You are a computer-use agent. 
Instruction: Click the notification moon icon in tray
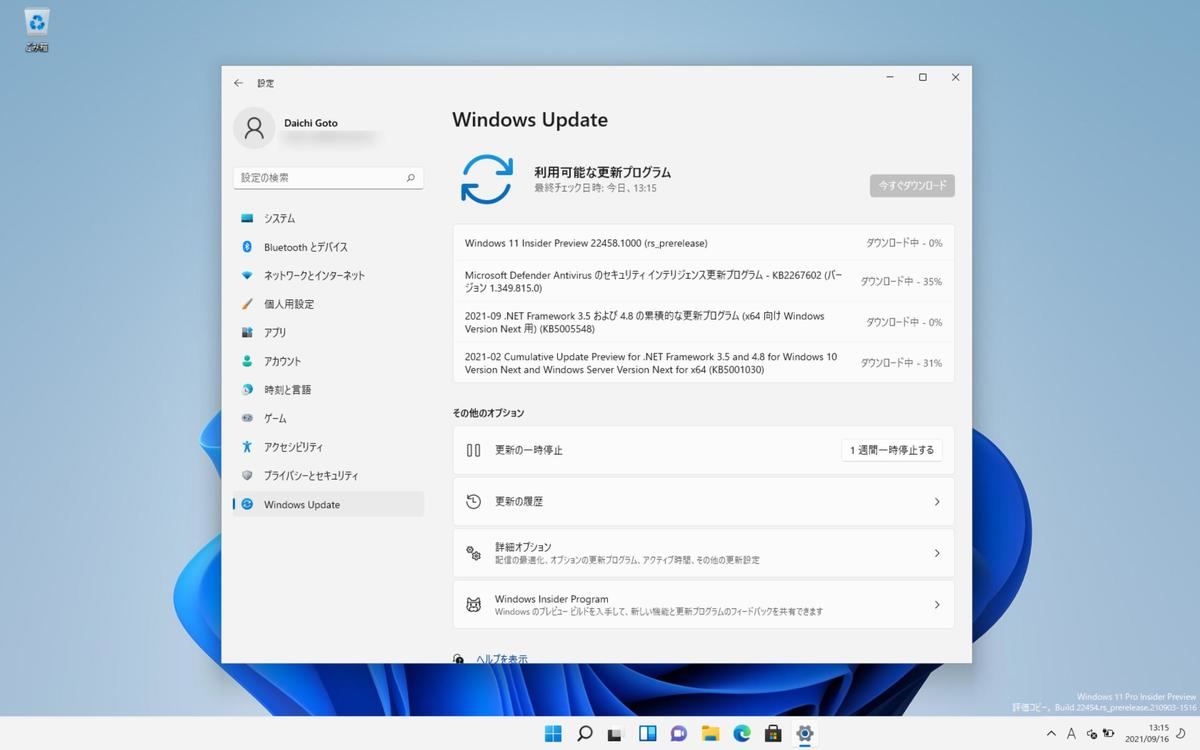(x=1183, y=734)
